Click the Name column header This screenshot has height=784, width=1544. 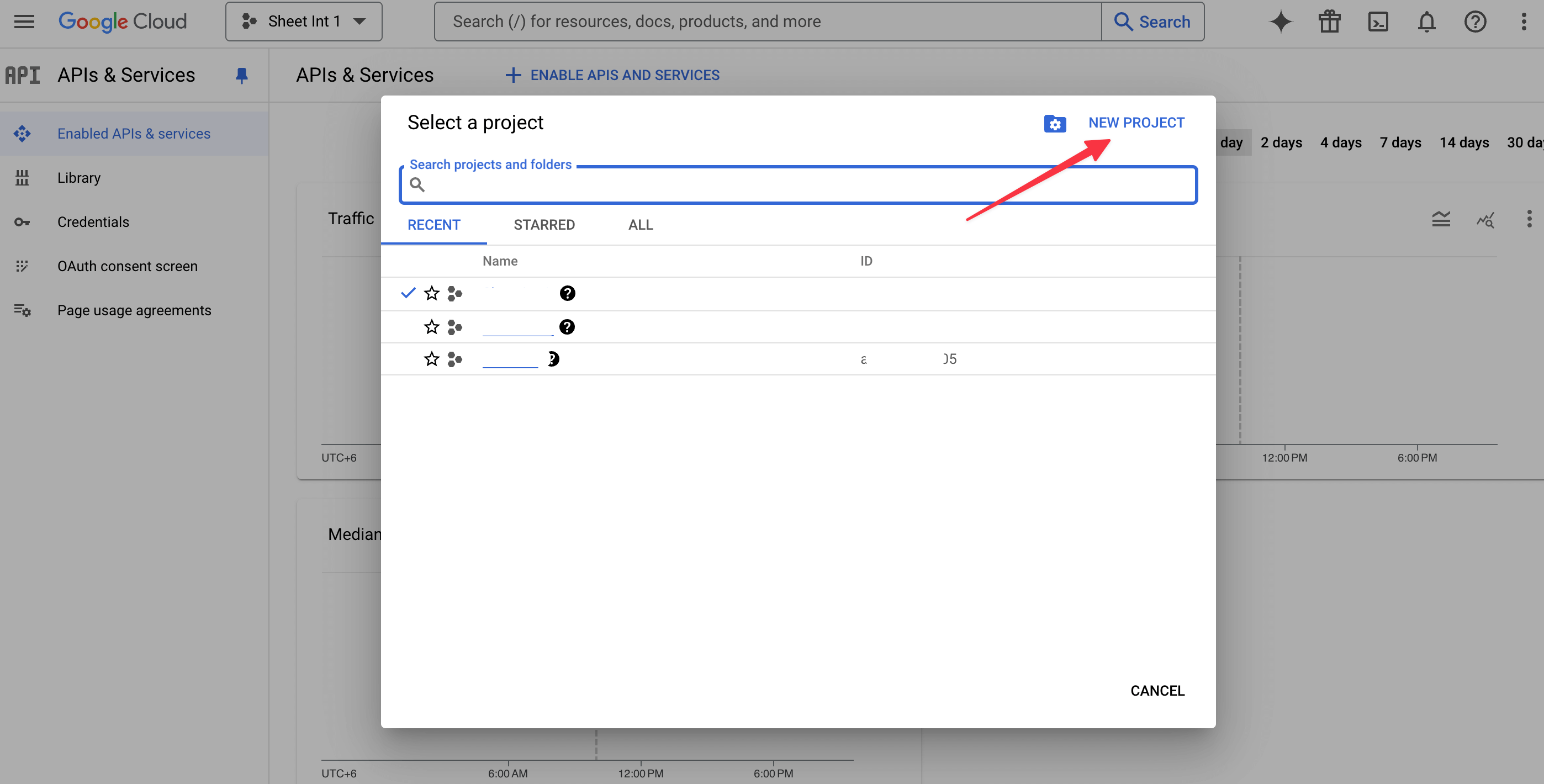click(500, 261)
